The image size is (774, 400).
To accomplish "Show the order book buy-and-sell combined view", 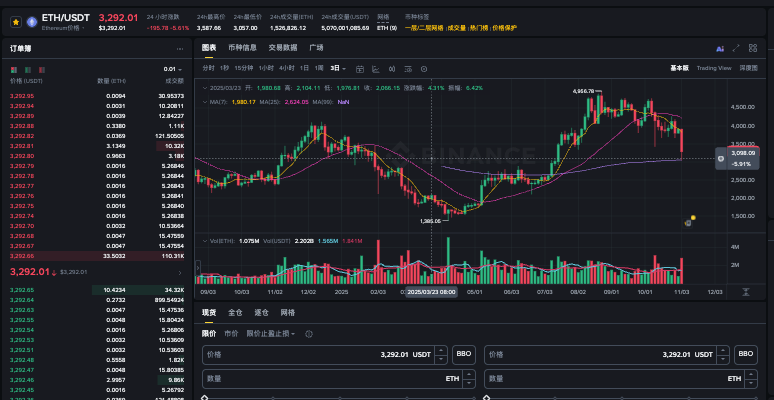I will click(13, 68).
